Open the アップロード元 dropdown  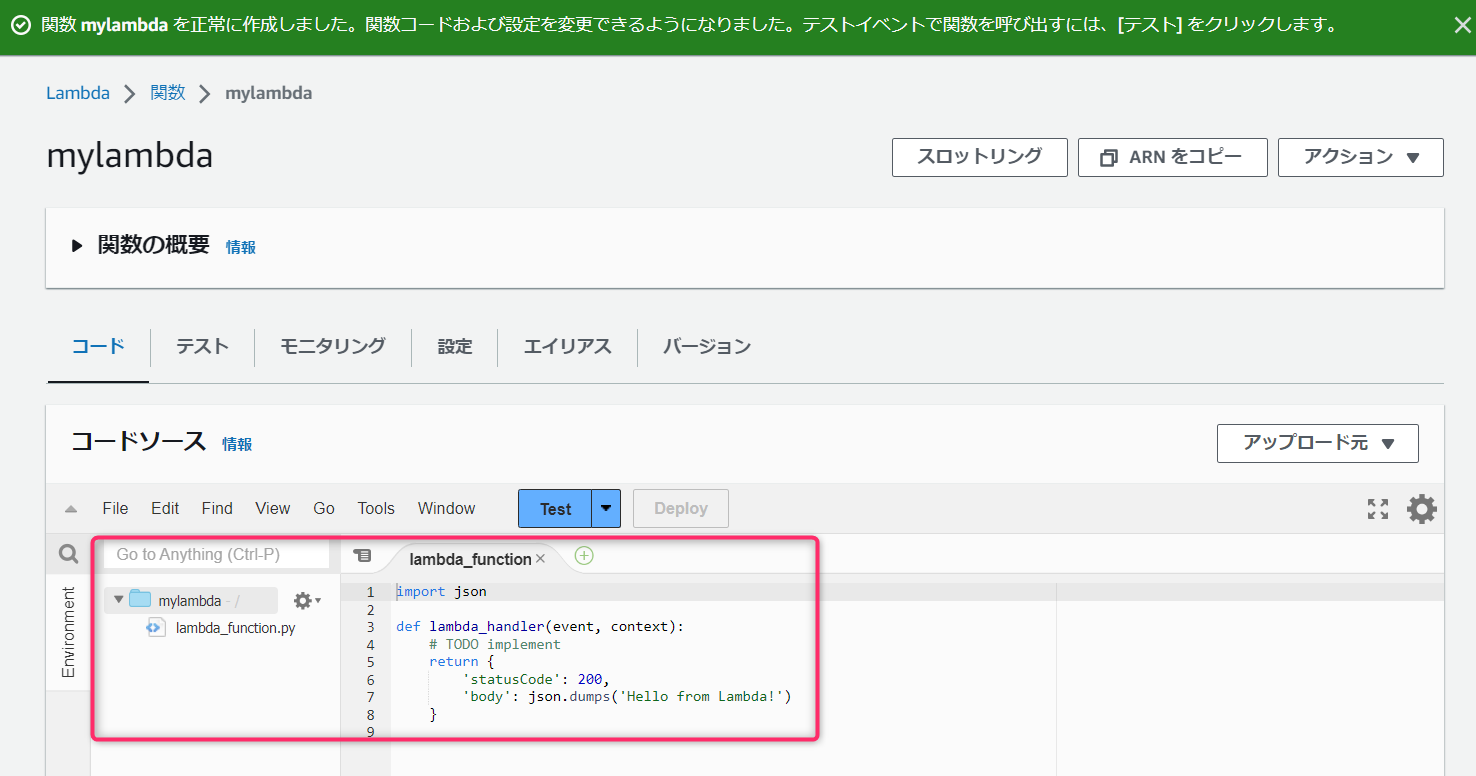pyautogui.click(x=1317, y=443)
